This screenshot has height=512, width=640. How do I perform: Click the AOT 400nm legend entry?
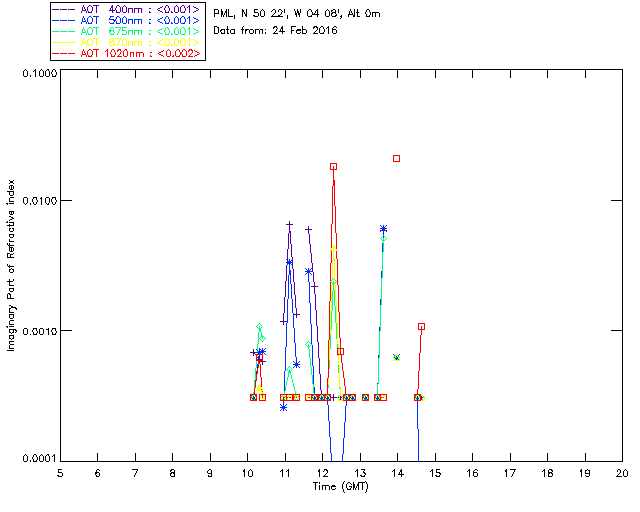coord(127,9)
